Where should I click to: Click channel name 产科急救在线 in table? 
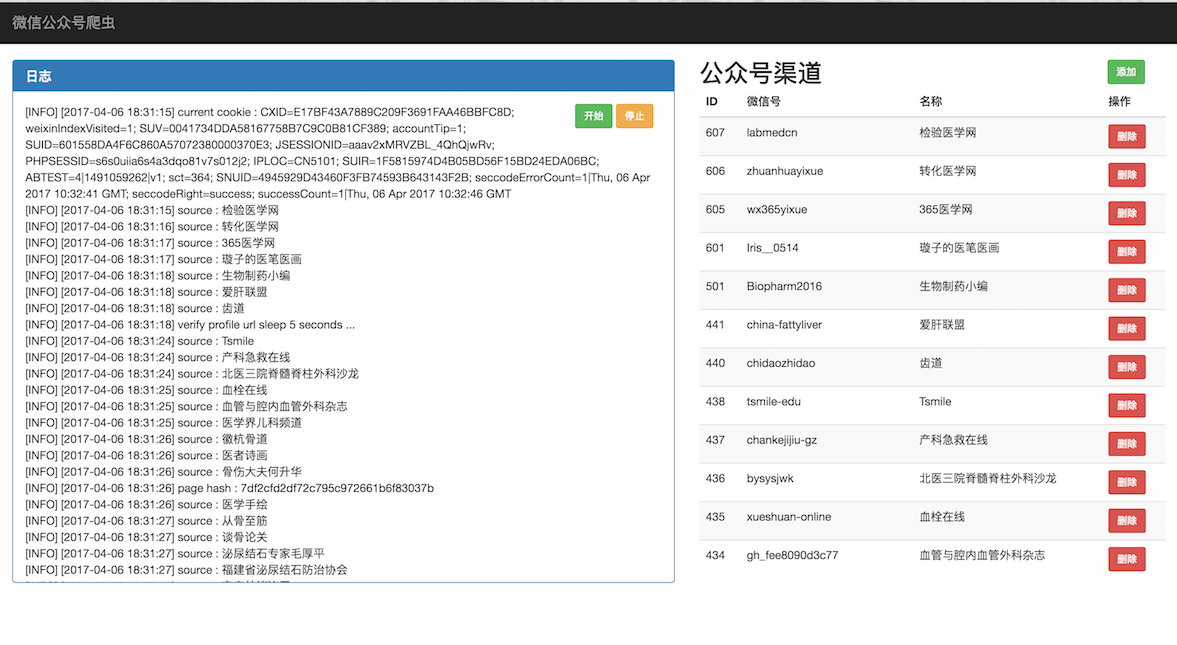click(953, 440)
